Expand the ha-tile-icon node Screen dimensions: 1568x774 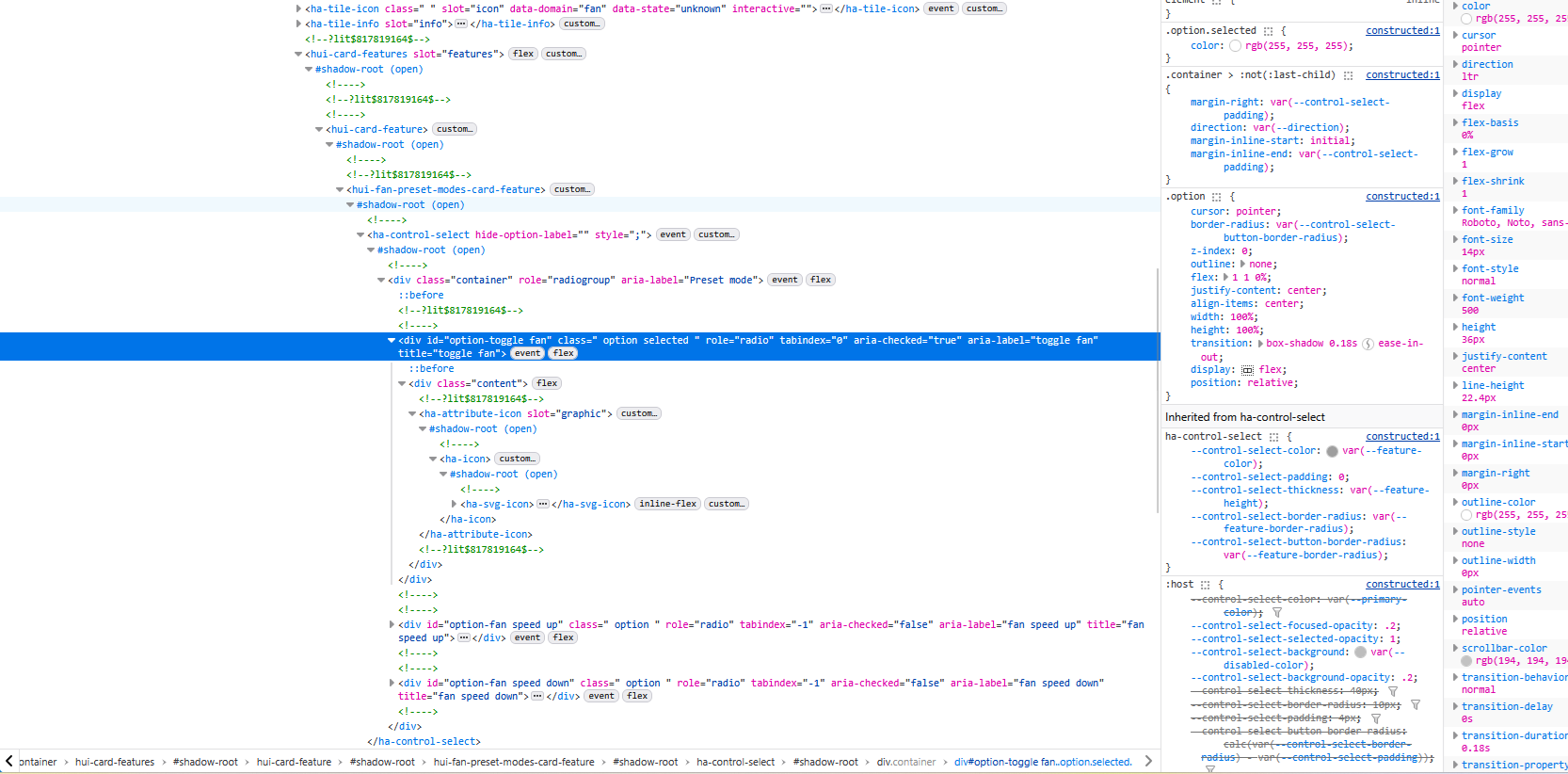coord(299,8)
